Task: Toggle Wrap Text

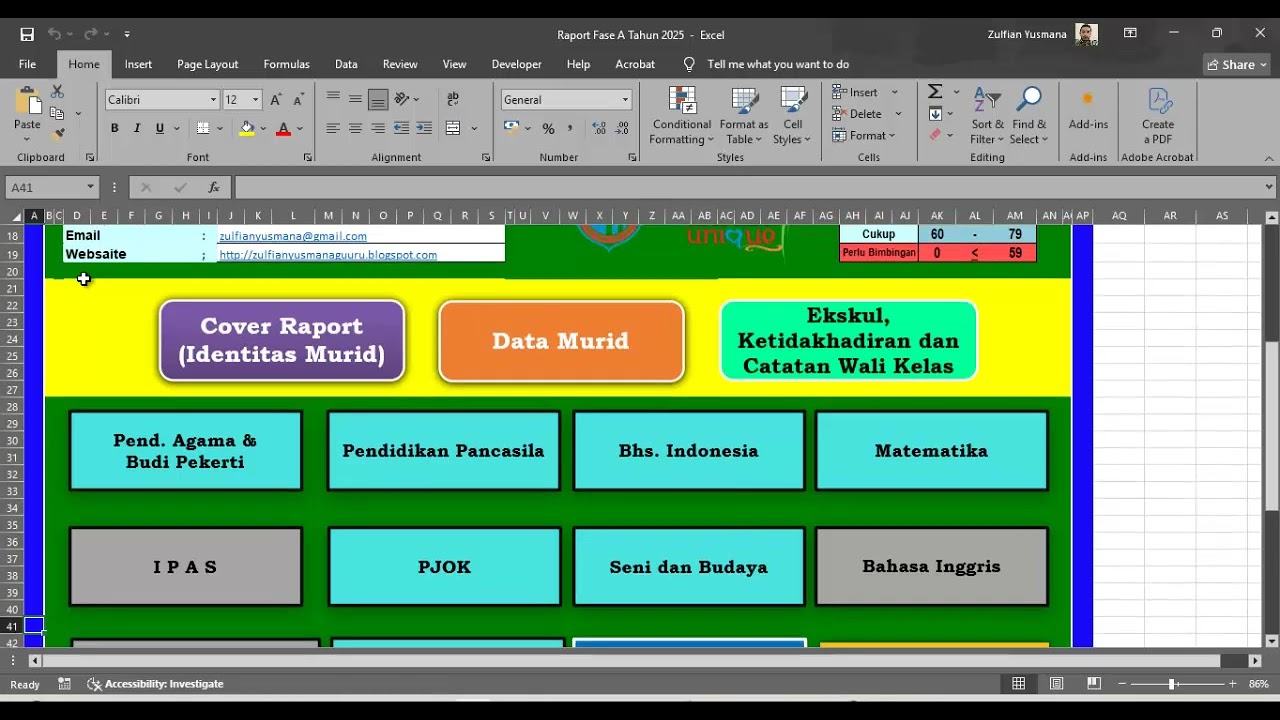Action: pyautogui.click(x=453, y=99)
